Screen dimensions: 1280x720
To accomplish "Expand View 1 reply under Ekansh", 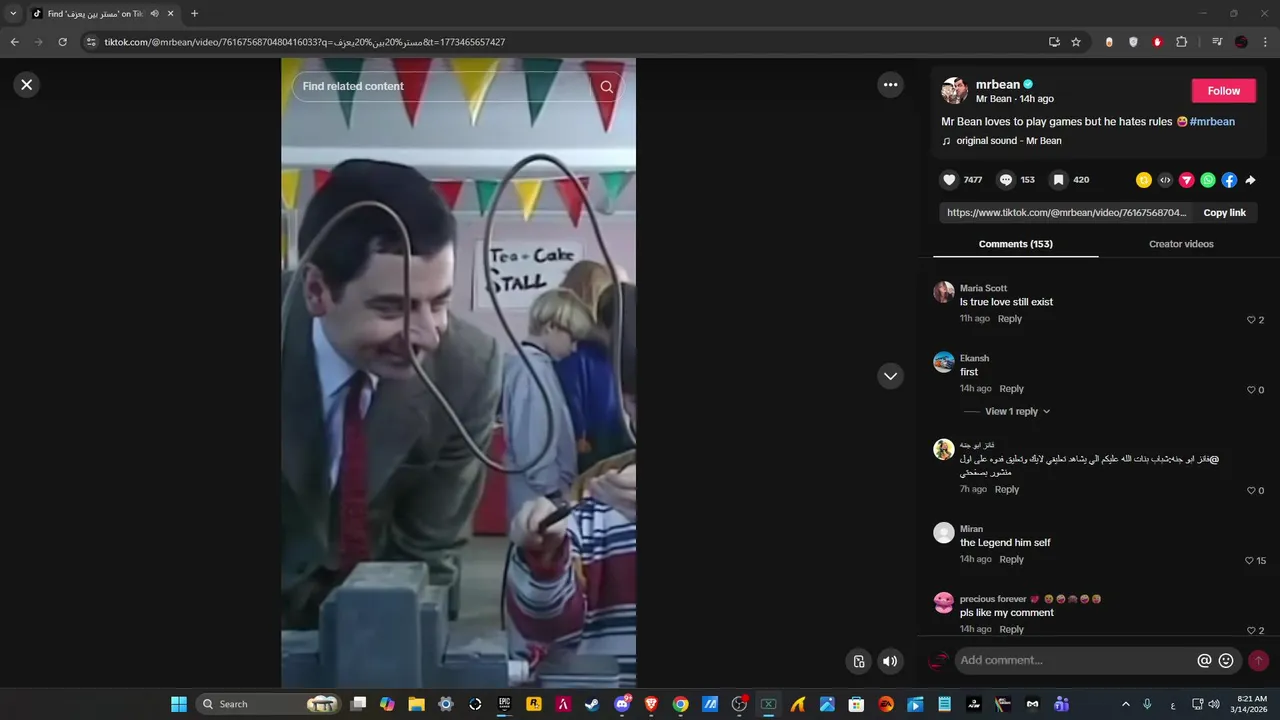I will 1017,411.
